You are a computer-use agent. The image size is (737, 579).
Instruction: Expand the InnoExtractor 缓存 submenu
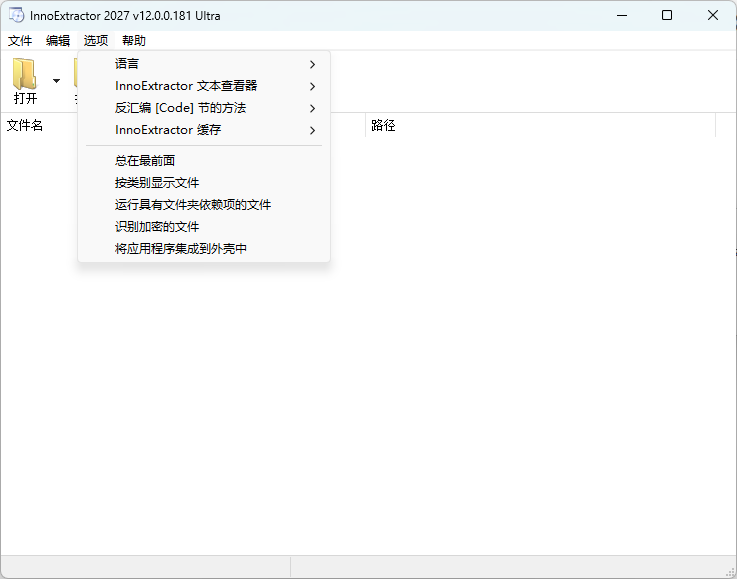[x=204, y=130]
